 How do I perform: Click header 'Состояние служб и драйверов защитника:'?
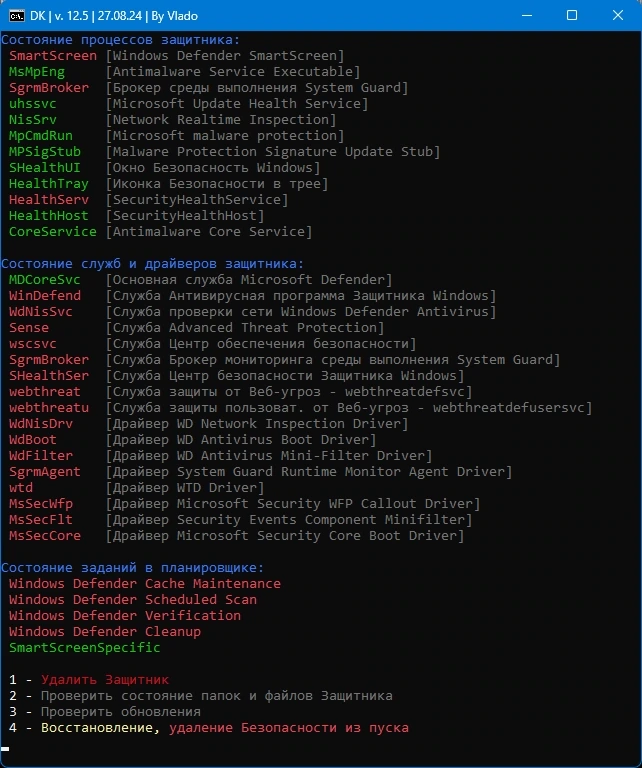click(x=152, y=264)
